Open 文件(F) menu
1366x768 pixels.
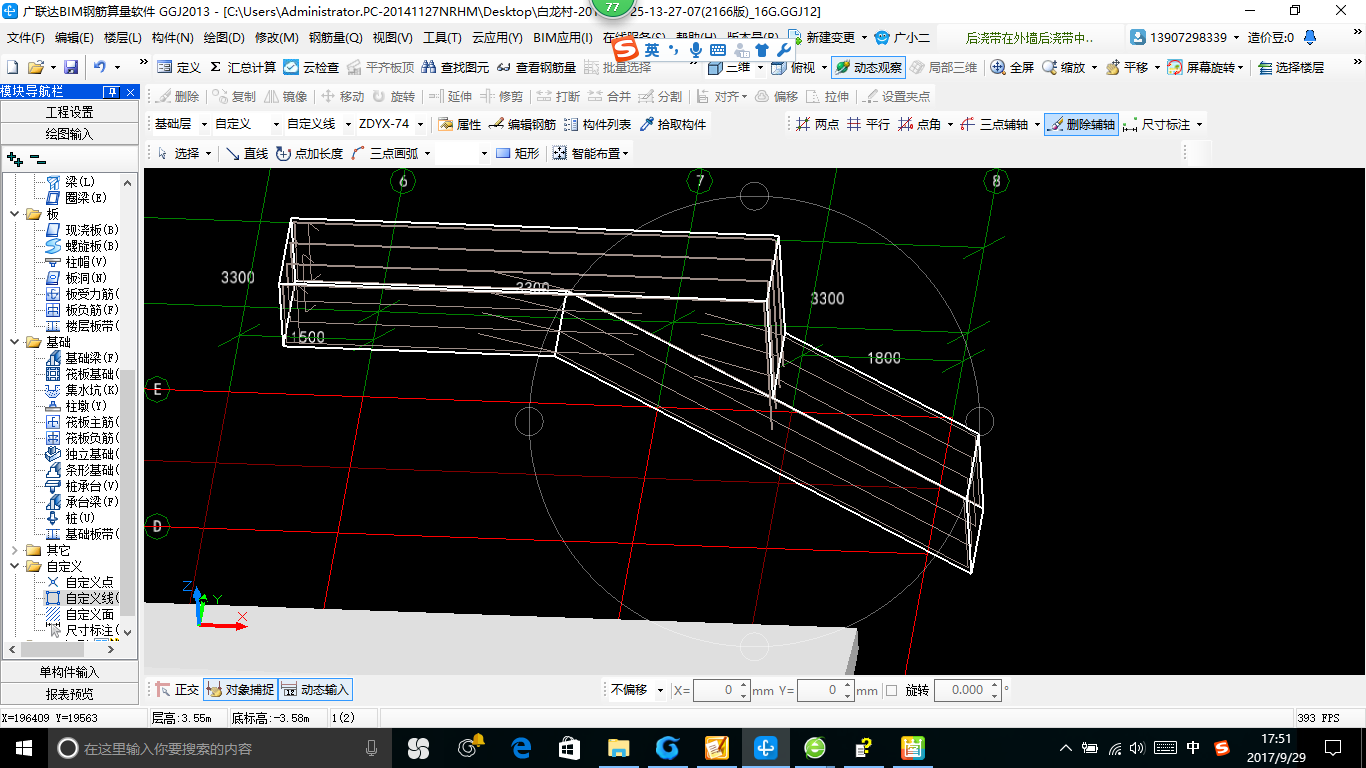(x=25, y=38)
